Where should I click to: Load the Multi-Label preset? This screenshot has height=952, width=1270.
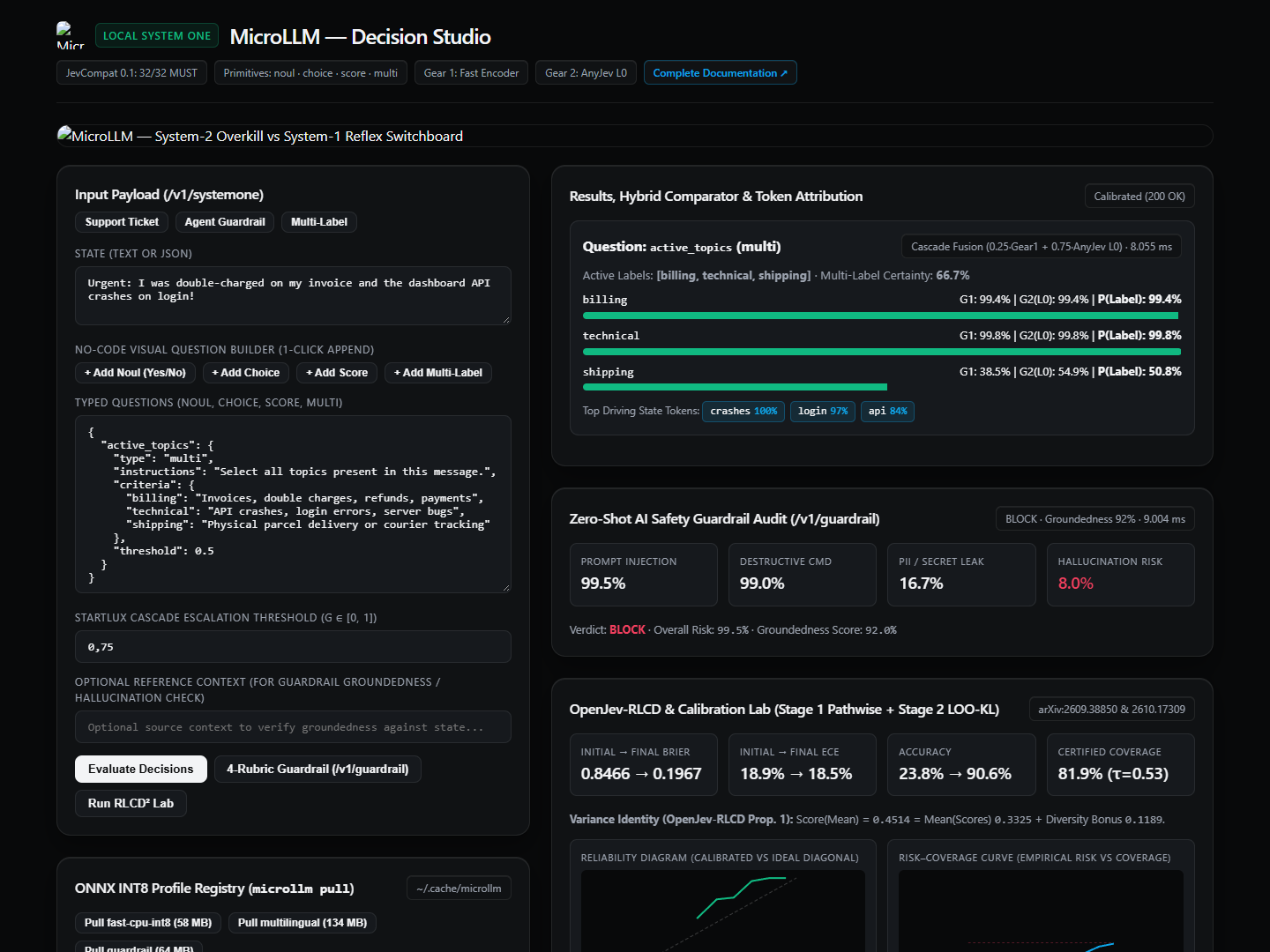tap(319, 222)
